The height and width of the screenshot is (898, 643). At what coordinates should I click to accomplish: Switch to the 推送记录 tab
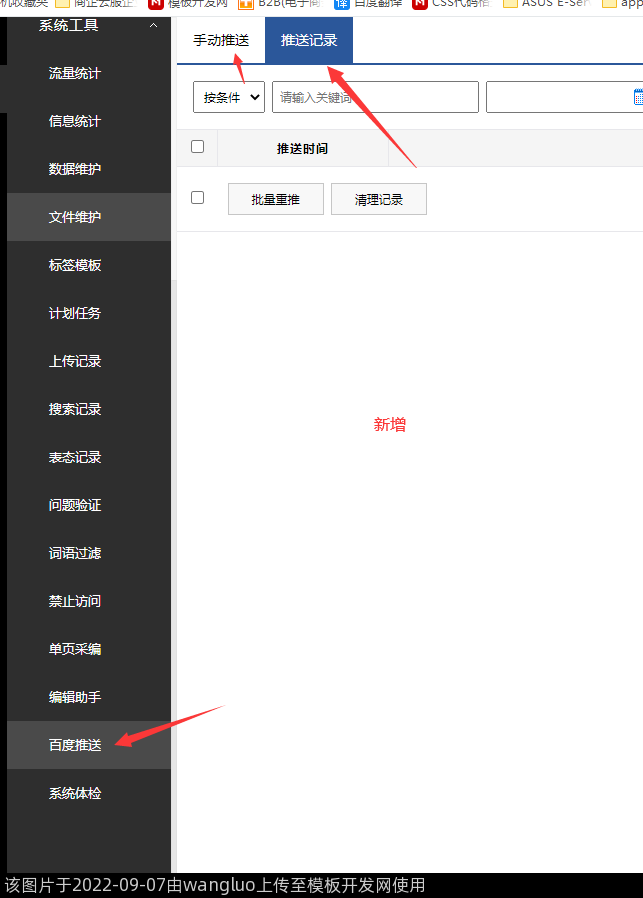[309, 41]
